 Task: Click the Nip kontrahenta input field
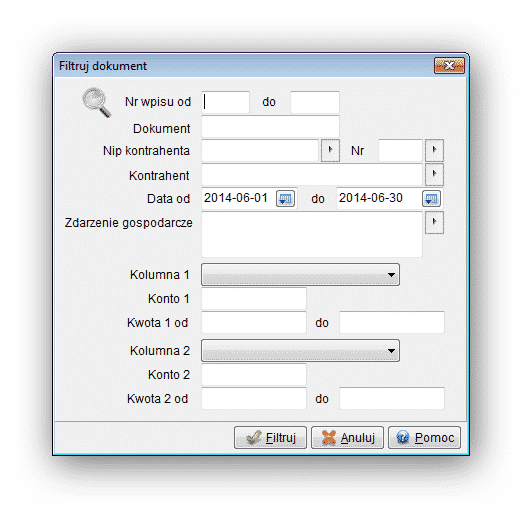point(260,150)
